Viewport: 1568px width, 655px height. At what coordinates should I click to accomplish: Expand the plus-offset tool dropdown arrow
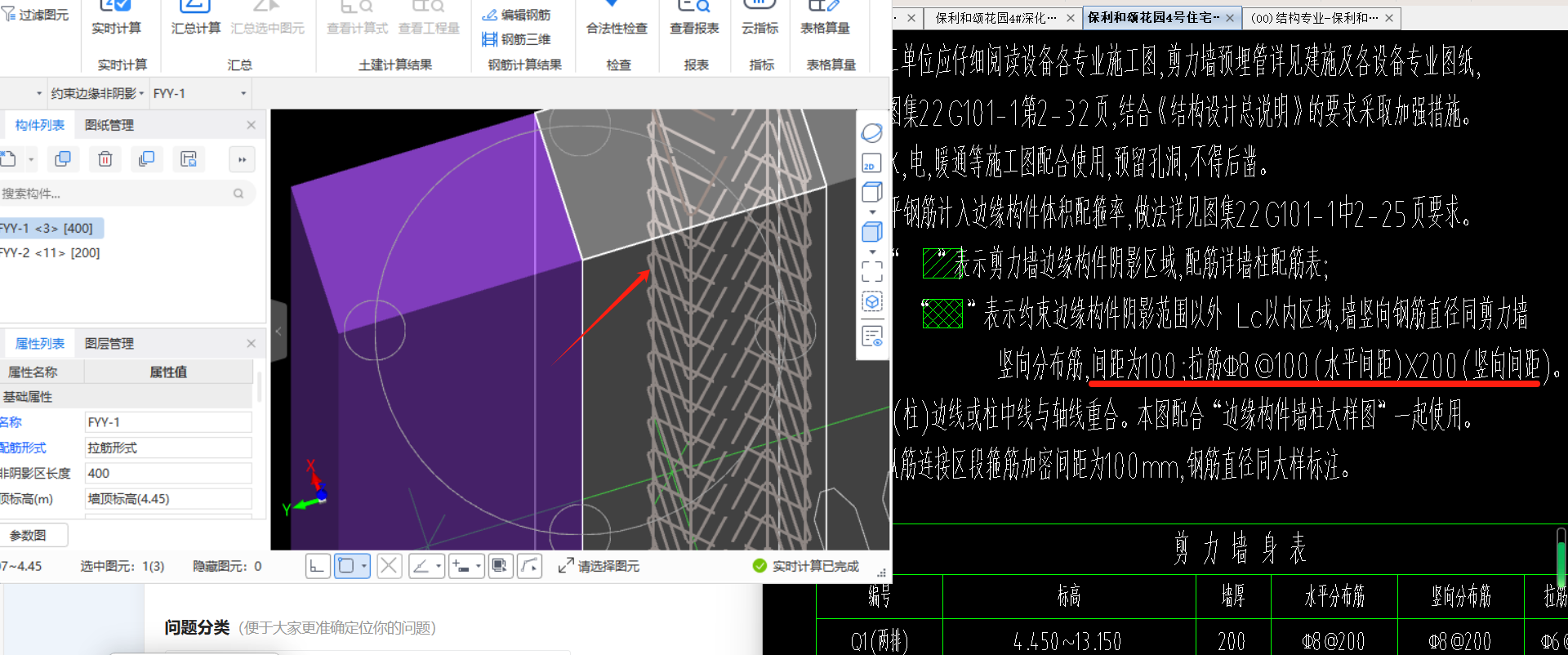click(x=479, y=566)
